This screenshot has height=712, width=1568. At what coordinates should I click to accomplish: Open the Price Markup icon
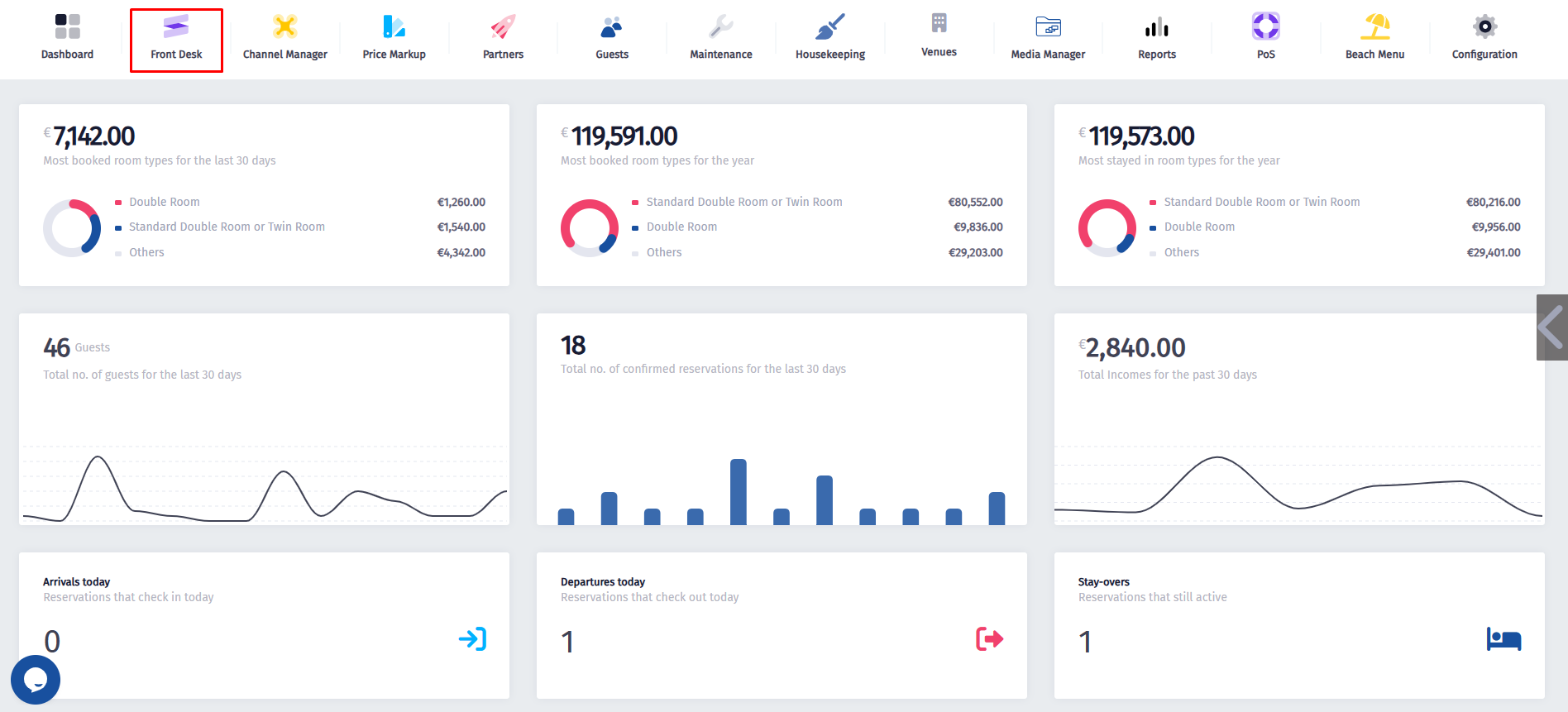coord(394,26)
